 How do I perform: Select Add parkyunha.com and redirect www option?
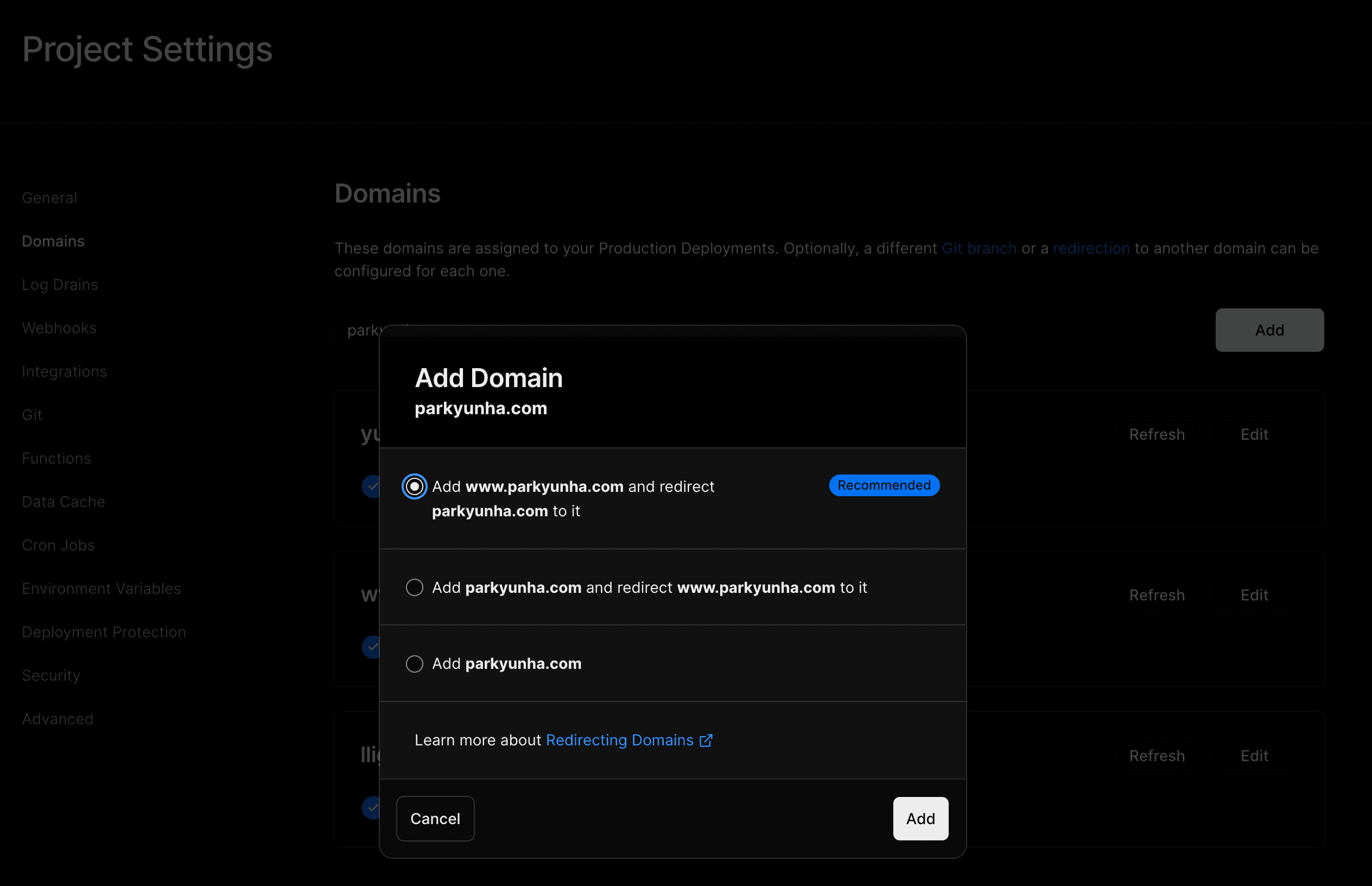click(414, 587)
